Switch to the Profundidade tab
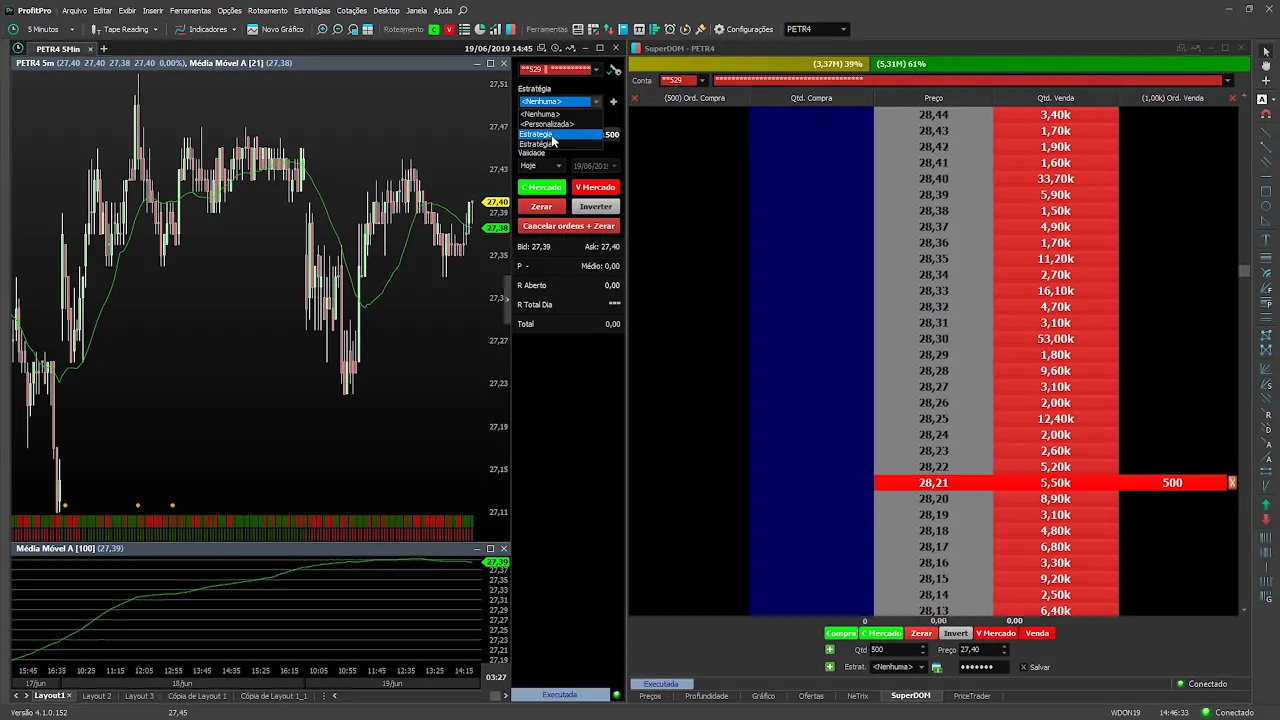This screenshot has width=1280, height=720. [x=706, y=696]
